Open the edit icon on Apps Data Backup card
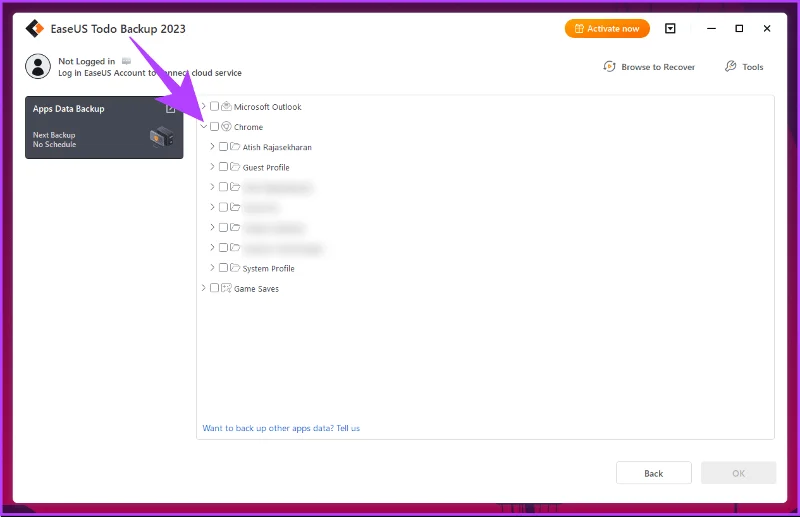The image size is (800, 517). pos(170,109)
